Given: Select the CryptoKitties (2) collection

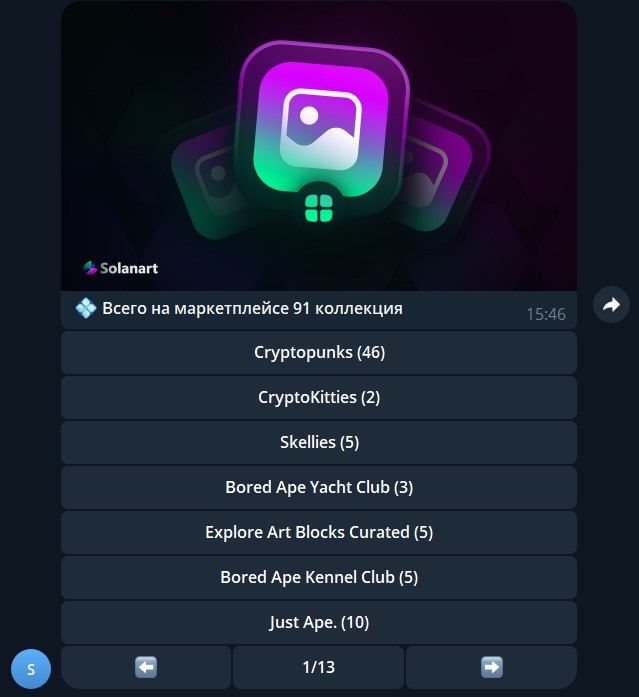Looking at the screenshot, I should (319, 397).
